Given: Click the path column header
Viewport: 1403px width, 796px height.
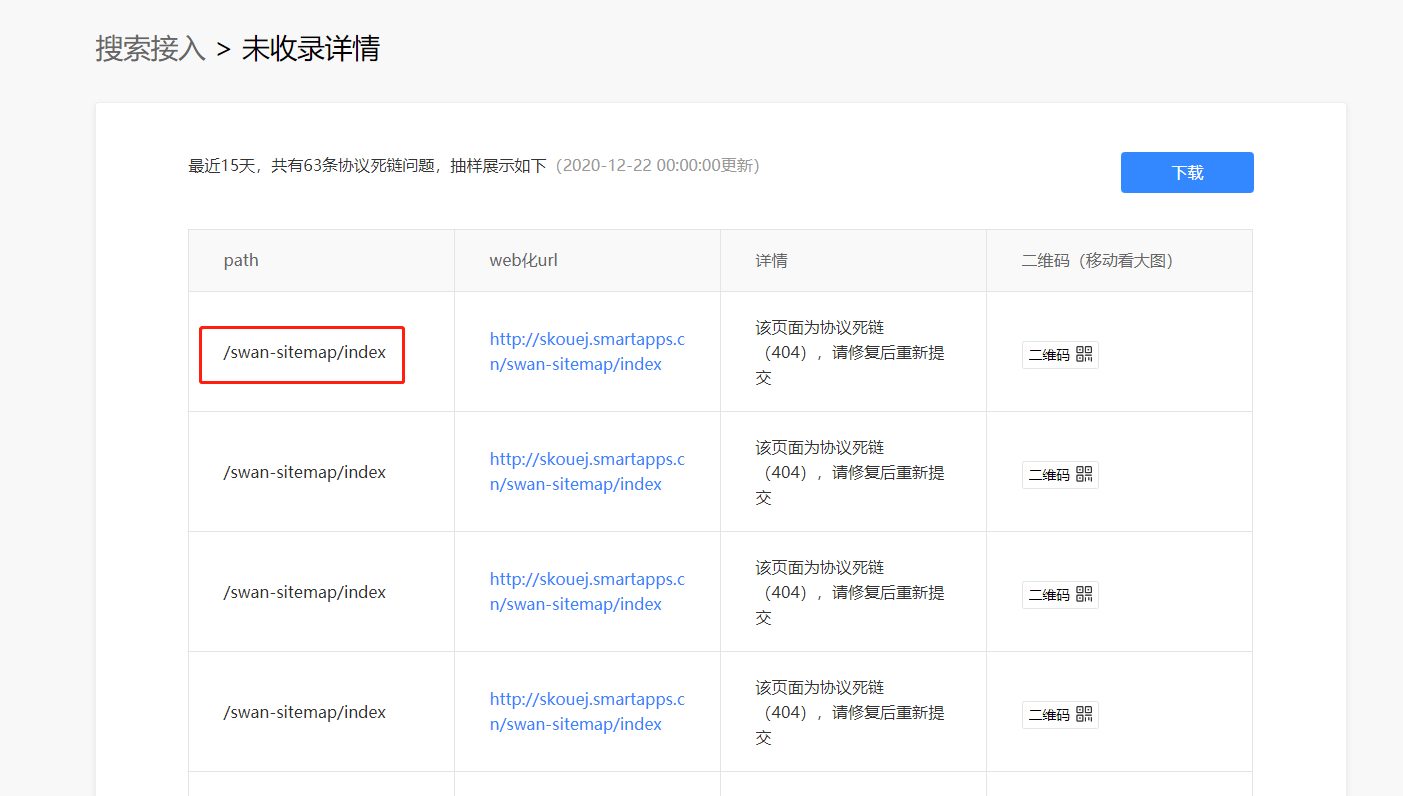Looking at the screenshot, I should coord(241,261).
